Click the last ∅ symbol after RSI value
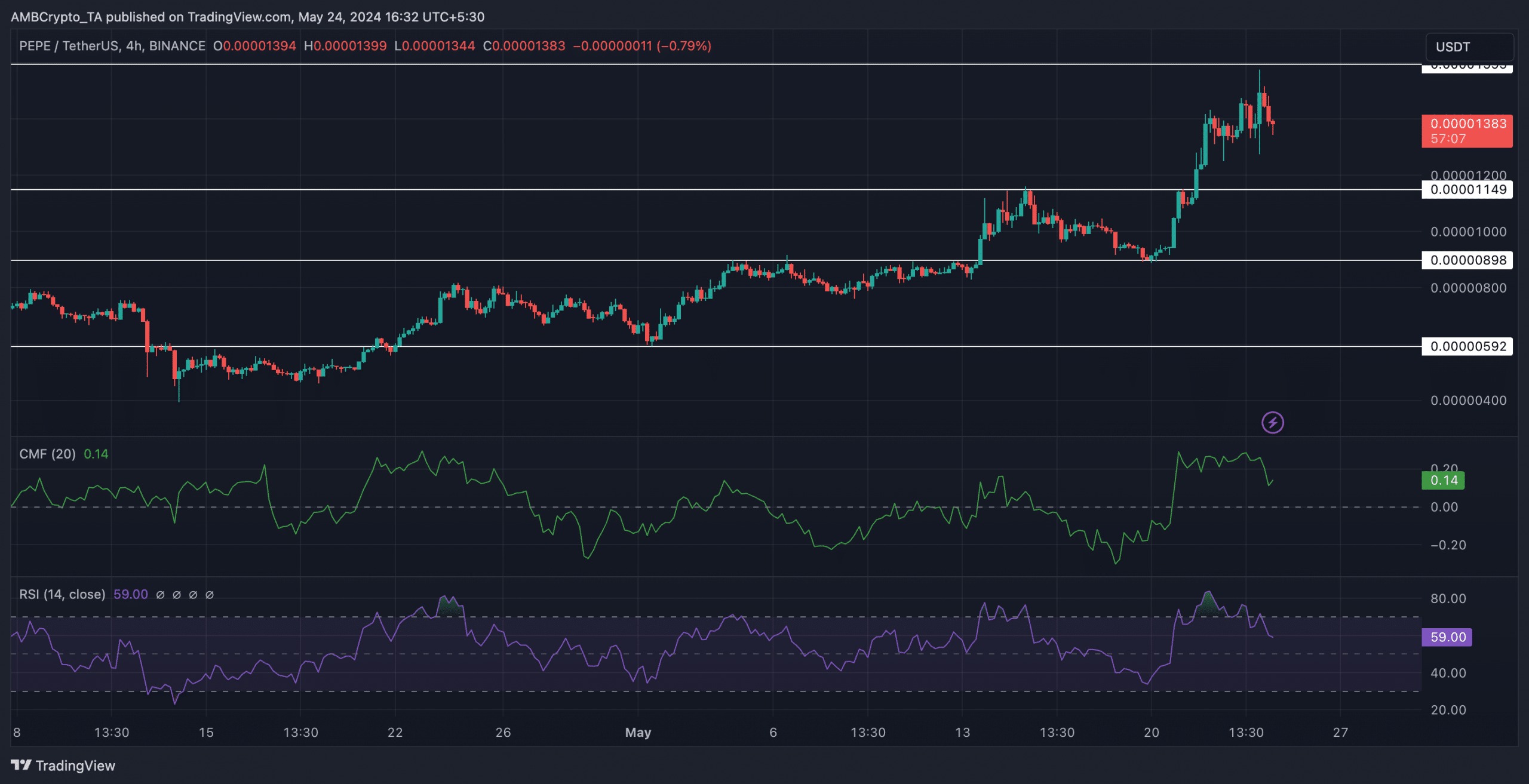 tap(210, 595)
